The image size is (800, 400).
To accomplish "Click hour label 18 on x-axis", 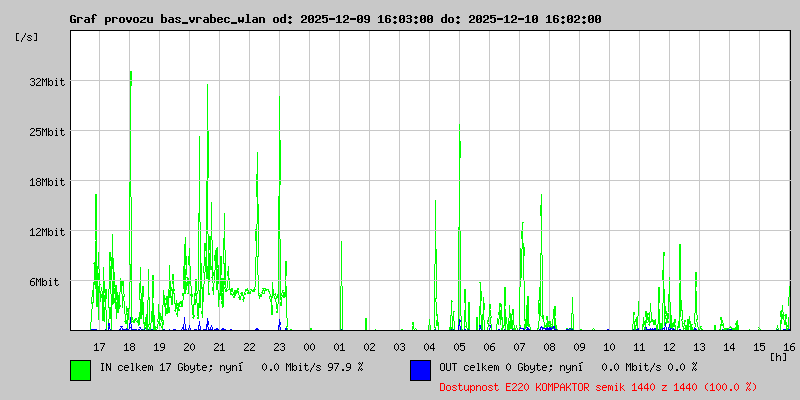I will click(130, 347).
